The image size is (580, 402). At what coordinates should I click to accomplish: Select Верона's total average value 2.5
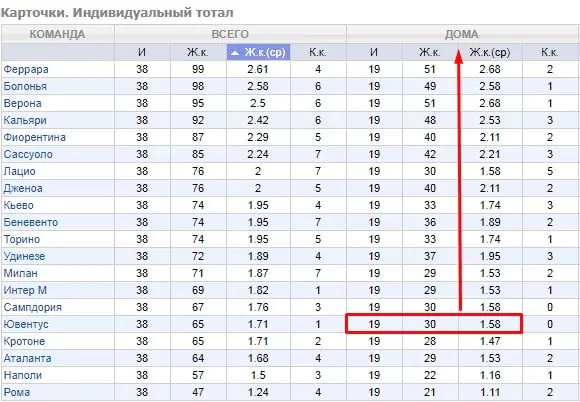click(258, 103)
